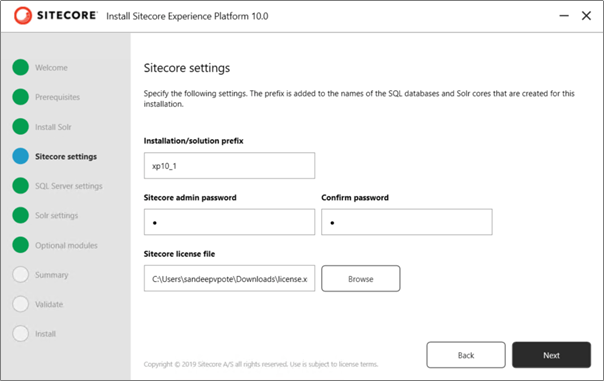Click the empty Summary step circle
The image size is (604, 381).
pyautogui.click(x=20, y=275)
